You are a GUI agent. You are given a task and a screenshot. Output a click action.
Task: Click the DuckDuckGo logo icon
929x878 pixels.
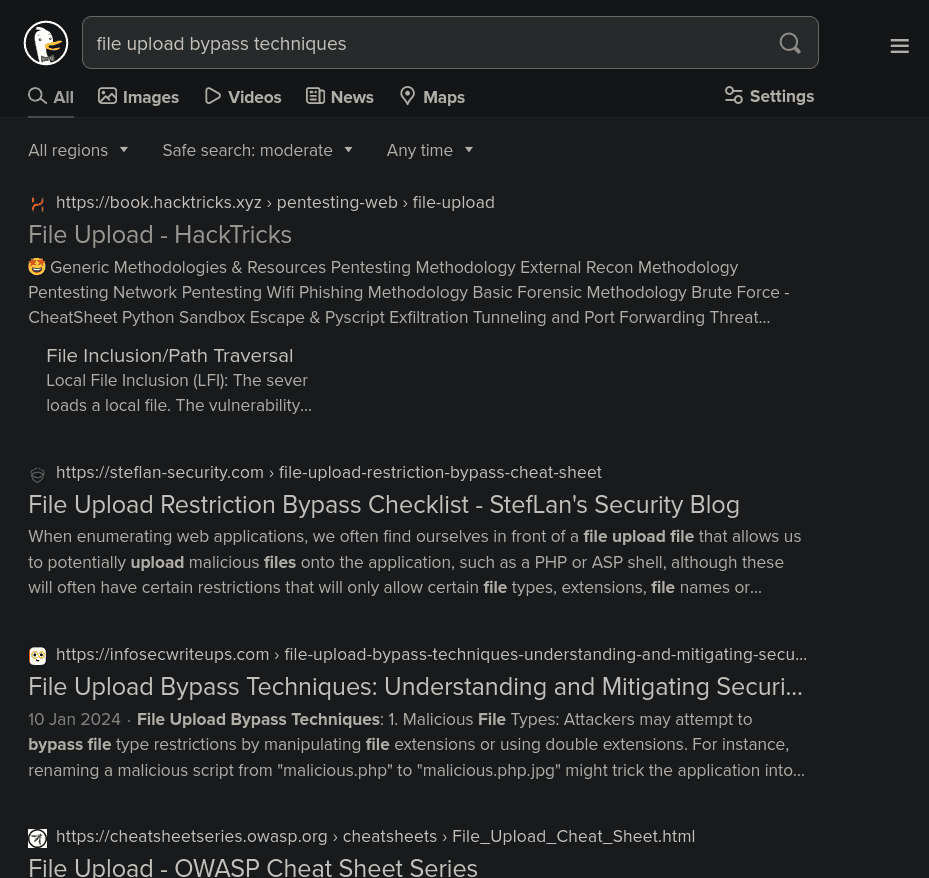pyautogui.click(x=46, y=43)
